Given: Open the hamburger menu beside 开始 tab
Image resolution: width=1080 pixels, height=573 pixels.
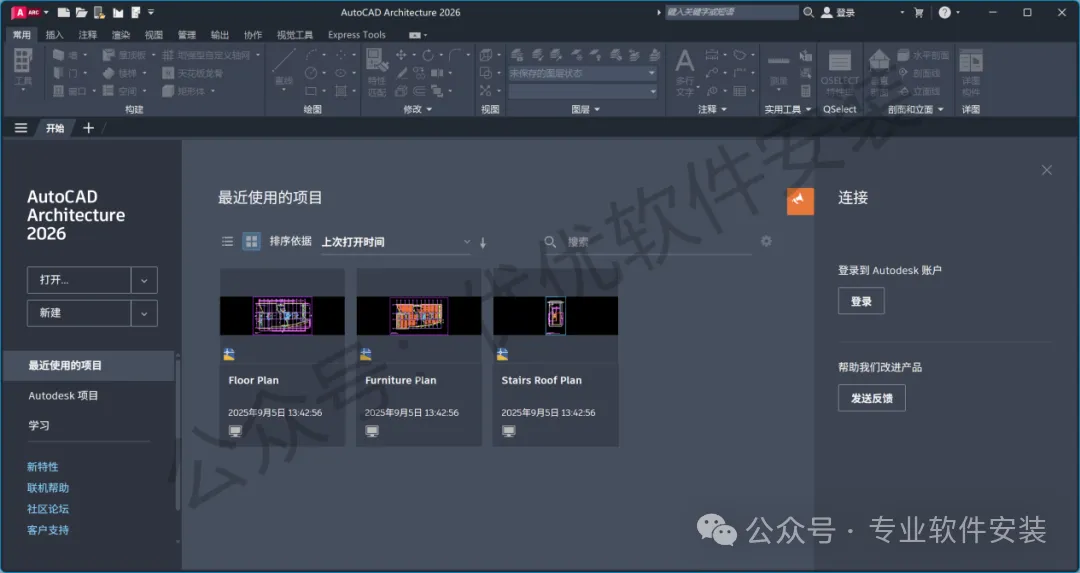Looking at the screenshot, I should click(21, 128).
